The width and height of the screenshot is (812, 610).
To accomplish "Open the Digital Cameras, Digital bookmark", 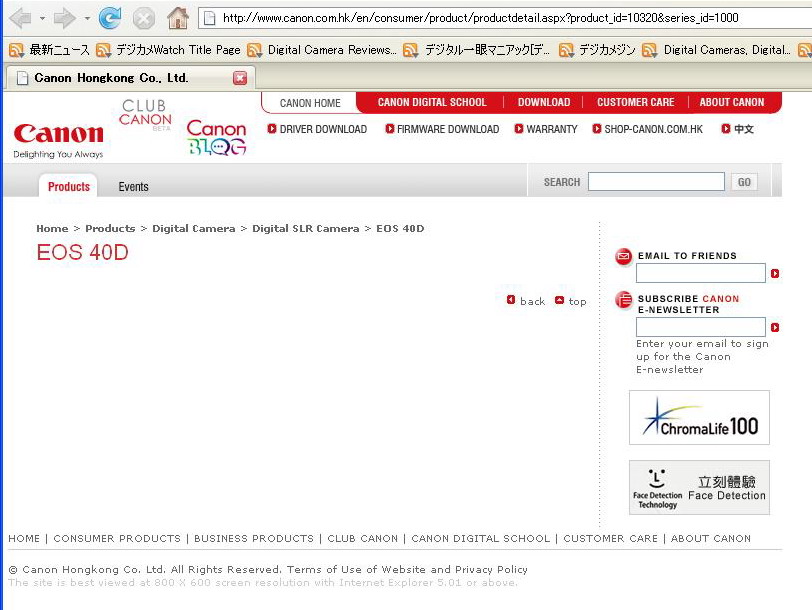I will pos(717,50).
